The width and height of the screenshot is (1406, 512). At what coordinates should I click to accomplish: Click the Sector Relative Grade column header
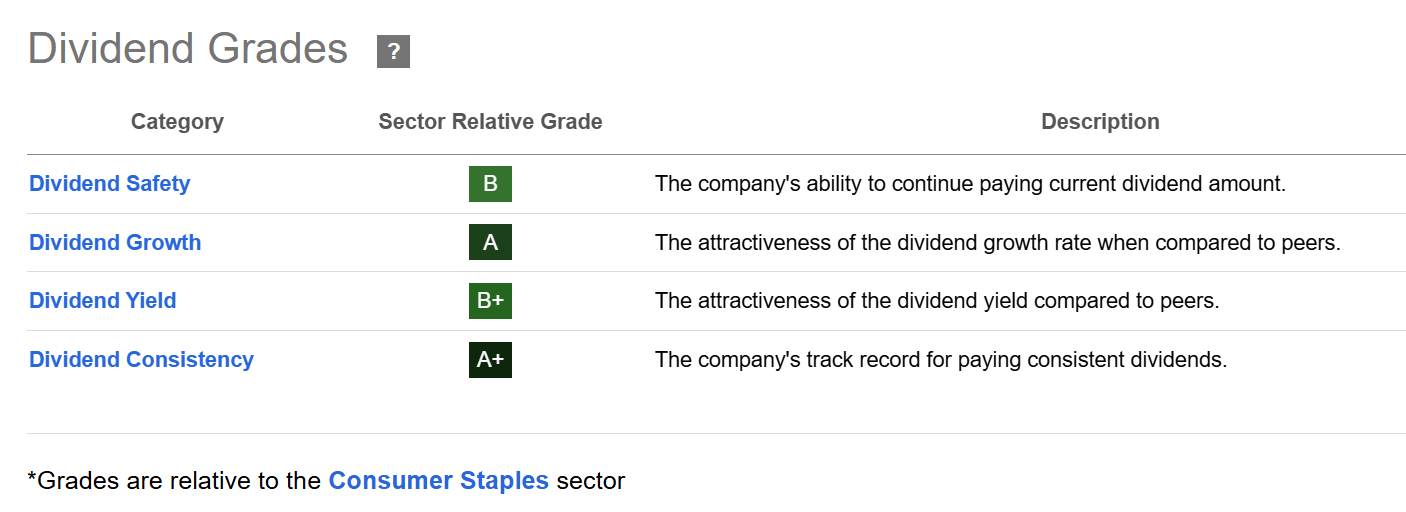pos(490,122)
